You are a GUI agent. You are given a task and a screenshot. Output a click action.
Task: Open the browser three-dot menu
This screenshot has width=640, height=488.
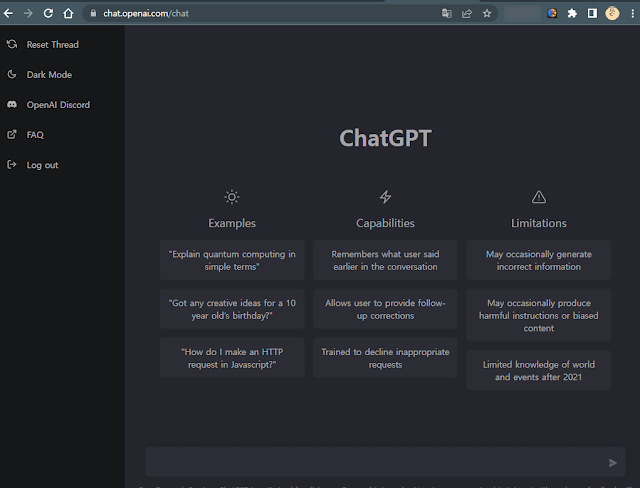632,13
